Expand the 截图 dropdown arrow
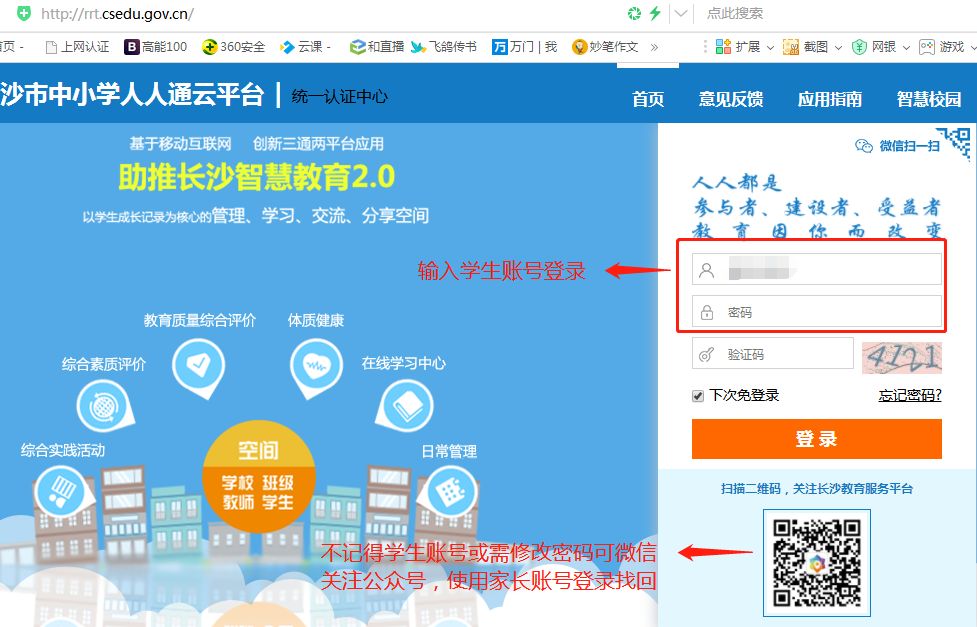 point(838,47)
